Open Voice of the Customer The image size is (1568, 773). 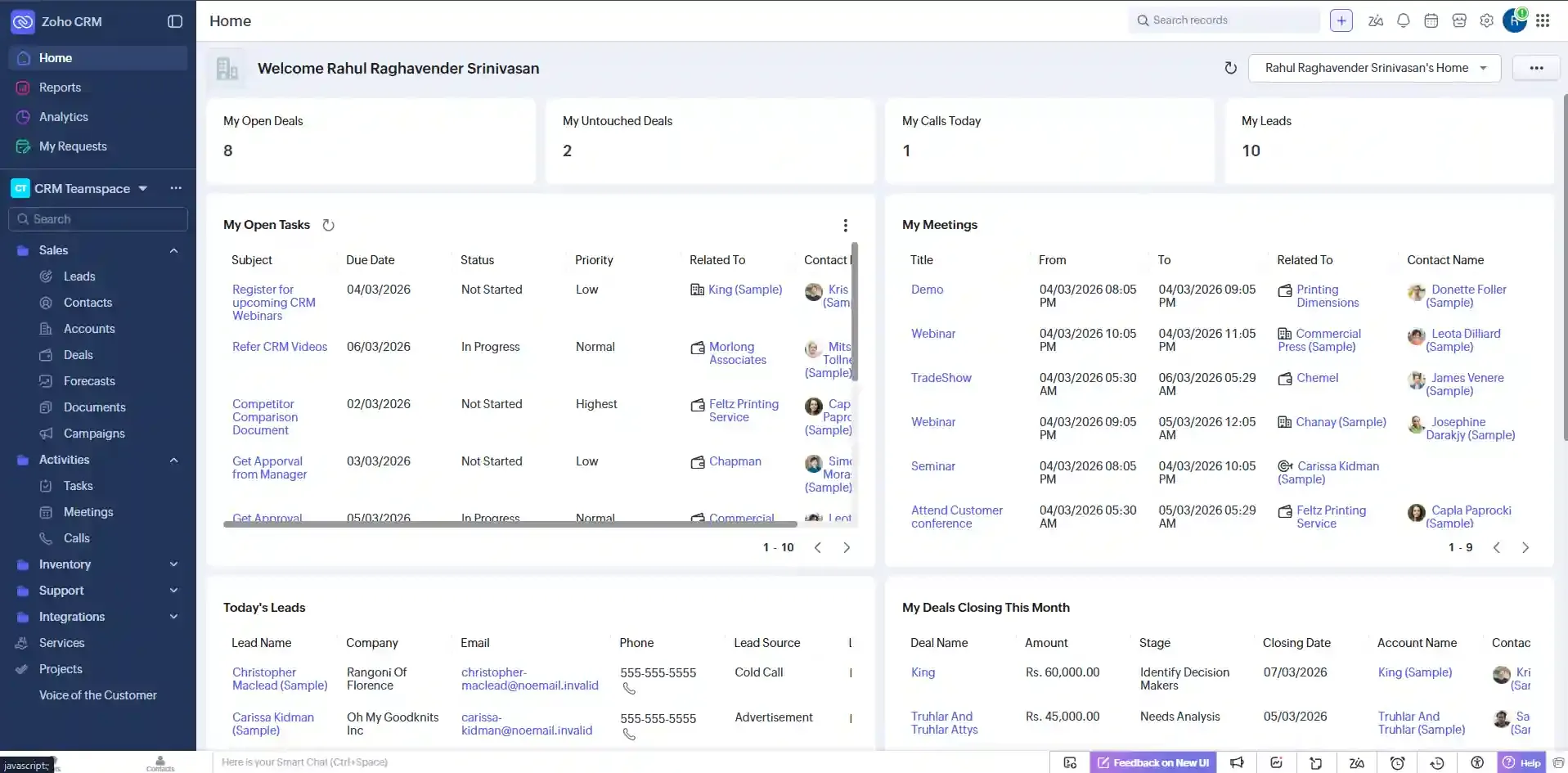pyautogui.click(x=98, y=695)
